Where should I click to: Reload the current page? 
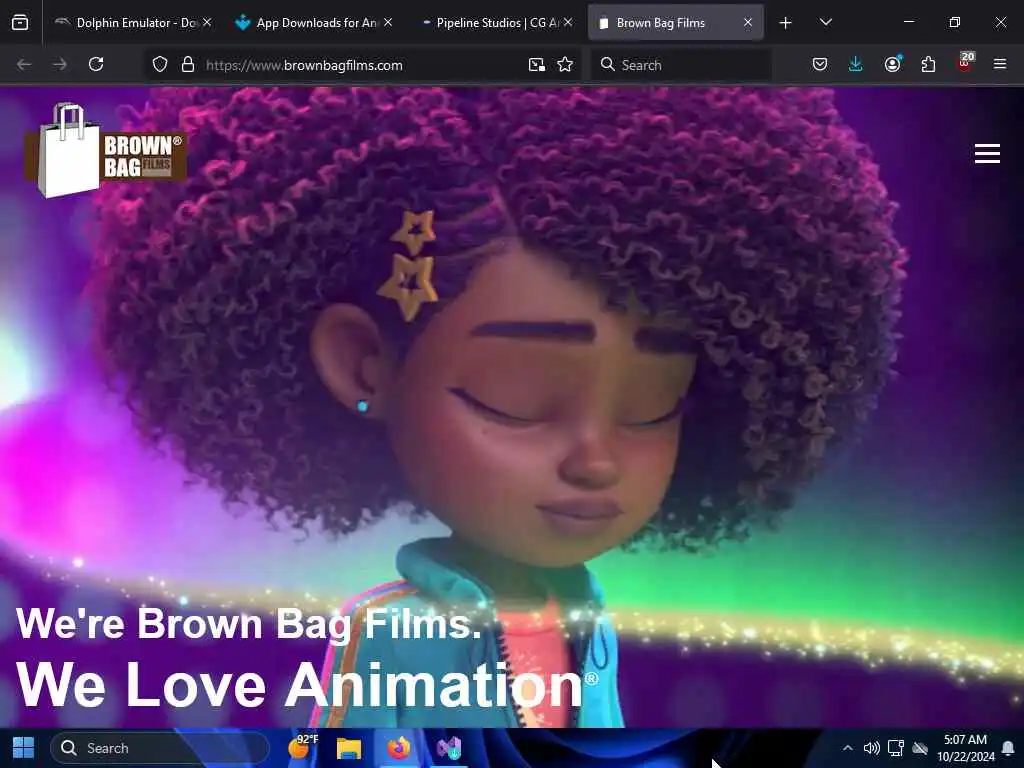click(96, 65)
